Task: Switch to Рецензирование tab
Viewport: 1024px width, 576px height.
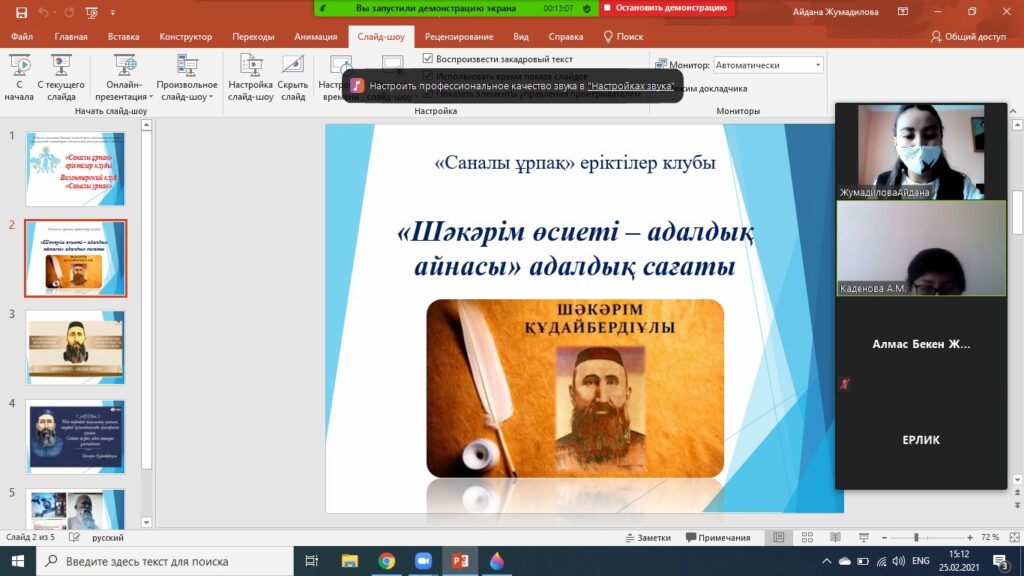Action: [x=459, y=37]
